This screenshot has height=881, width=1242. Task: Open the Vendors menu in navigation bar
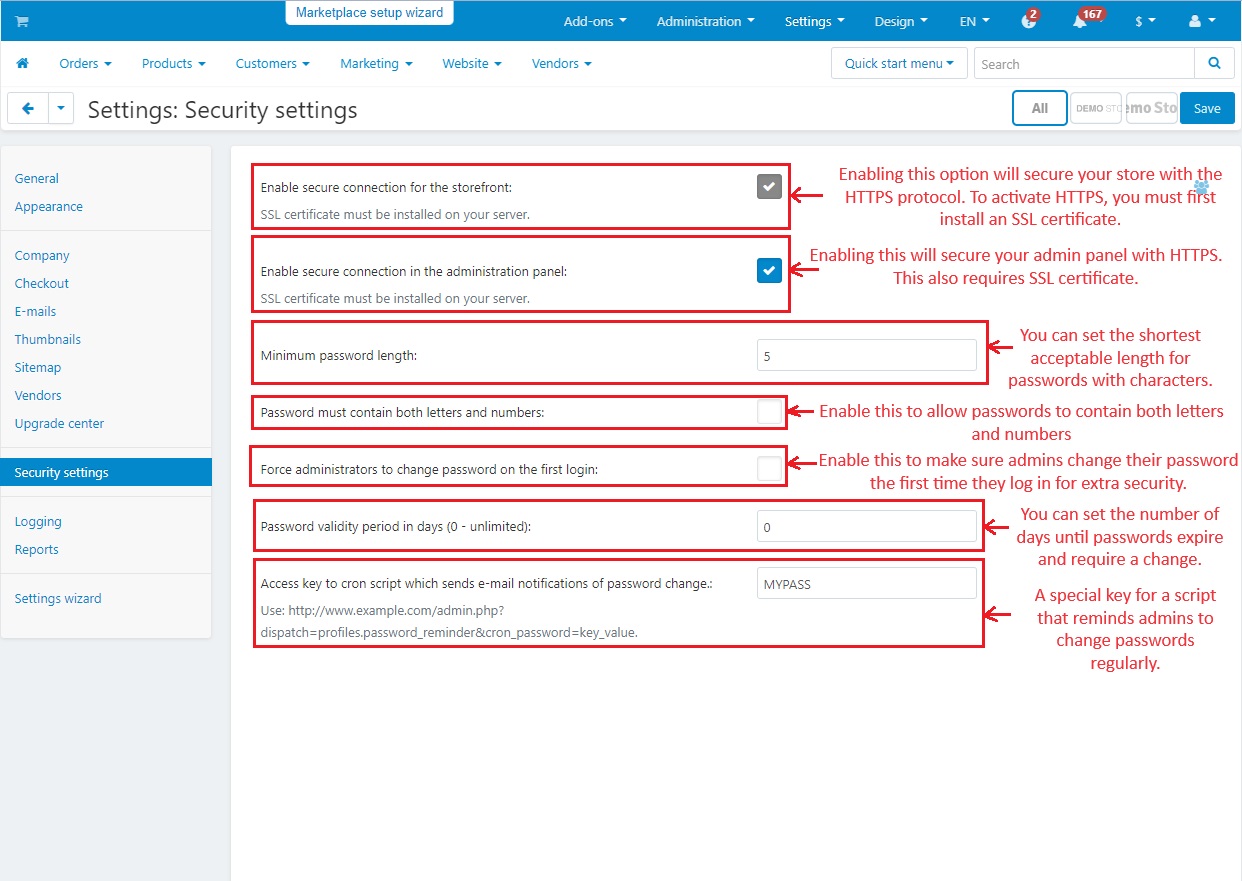561,63
